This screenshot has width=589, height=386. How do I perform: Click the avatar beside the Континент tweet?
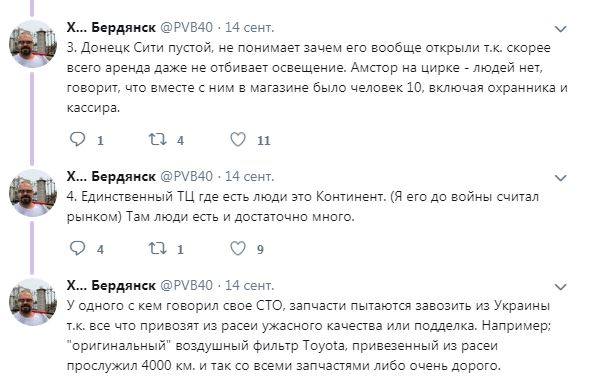coord(33,193)
